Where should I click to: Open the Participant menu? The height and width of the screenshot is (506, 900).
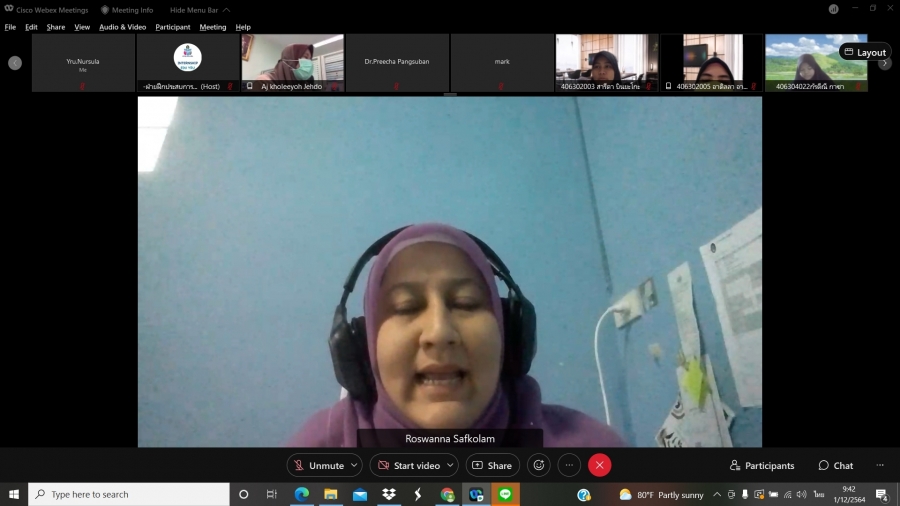click(x=173, y=27)
